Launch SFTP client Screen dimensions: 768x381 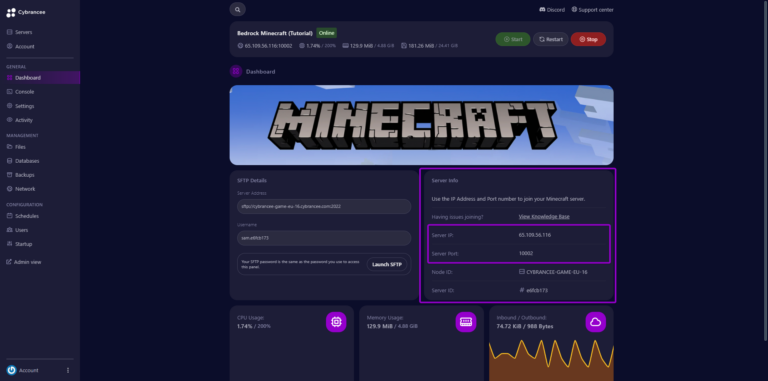[386, 264]
